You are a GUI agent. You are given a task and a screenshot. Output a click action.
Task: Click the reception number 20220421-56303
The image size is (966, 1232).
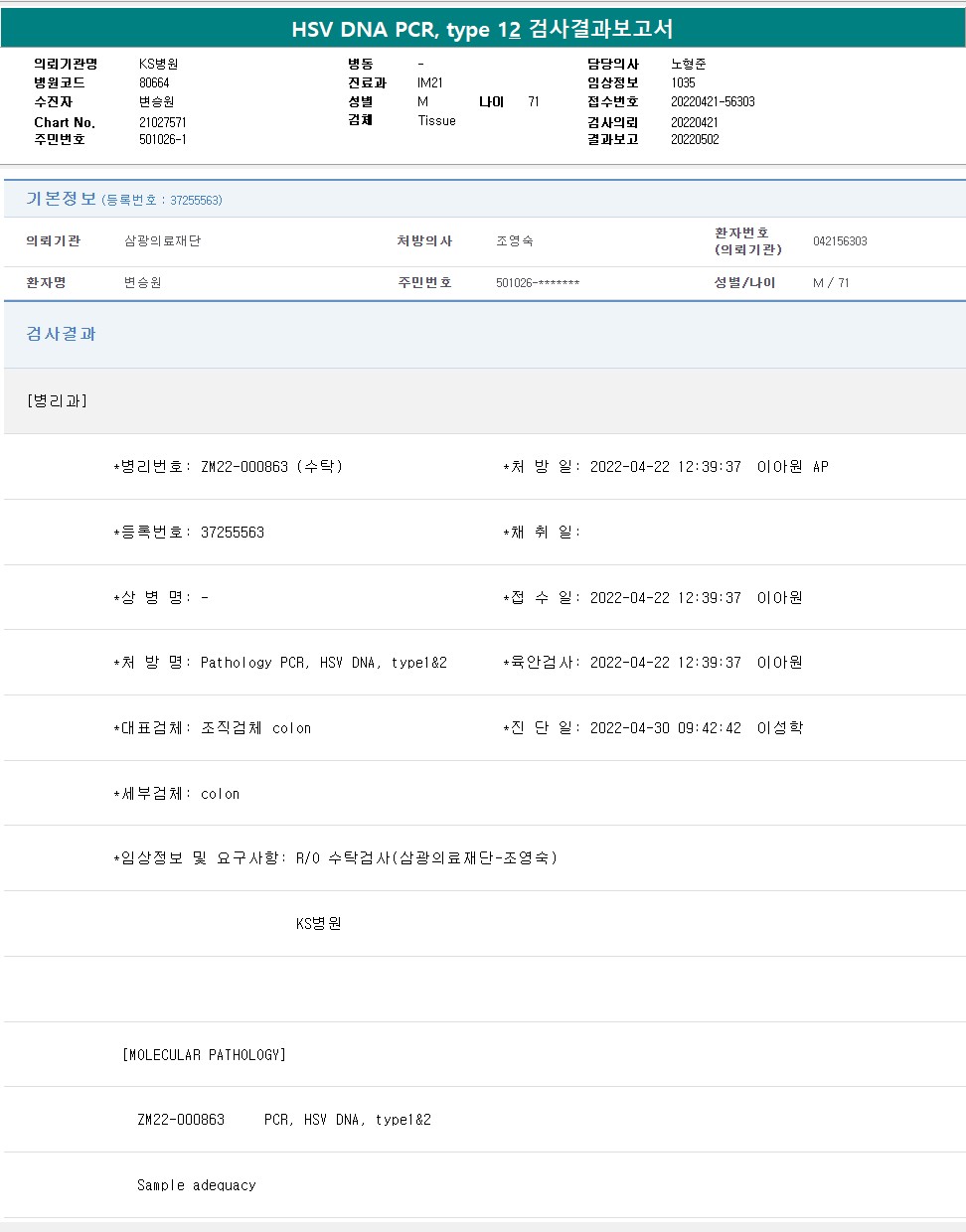(712, 102)
